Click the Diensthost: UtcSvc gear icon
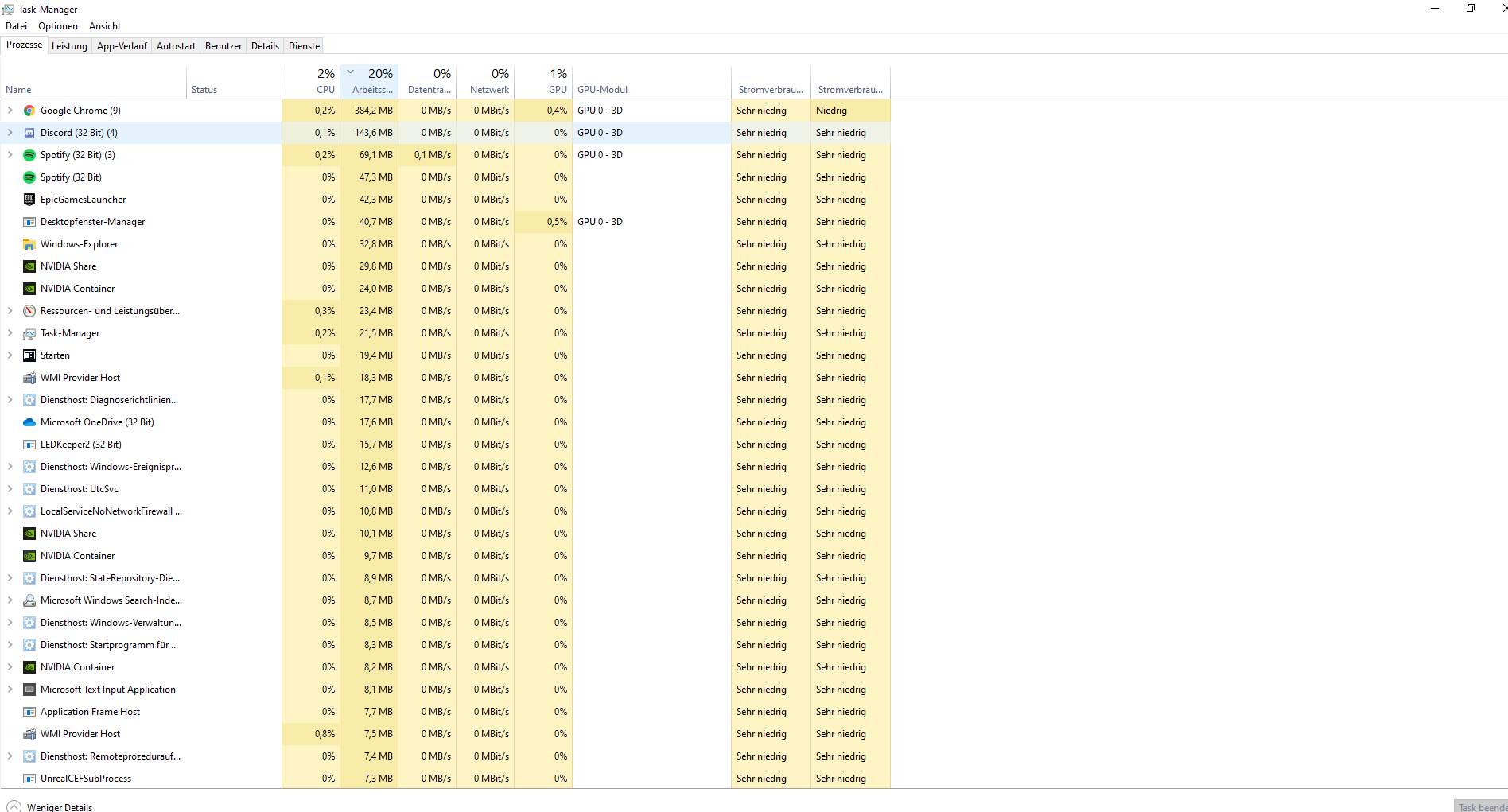This screenshot has height=812, width=1508. pyautogui.click(x=29, y=489)
